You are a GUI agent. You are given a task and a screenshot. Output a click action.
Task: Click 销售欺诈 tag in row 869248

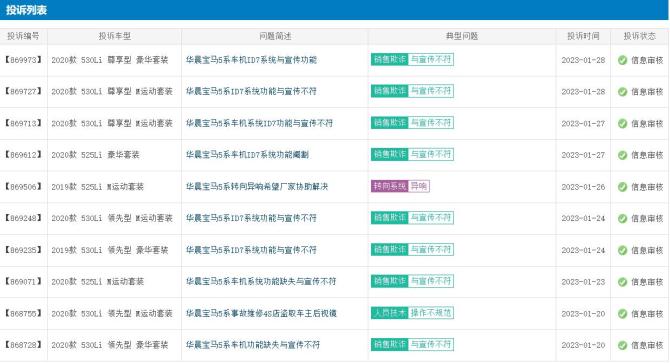[390, 218]
